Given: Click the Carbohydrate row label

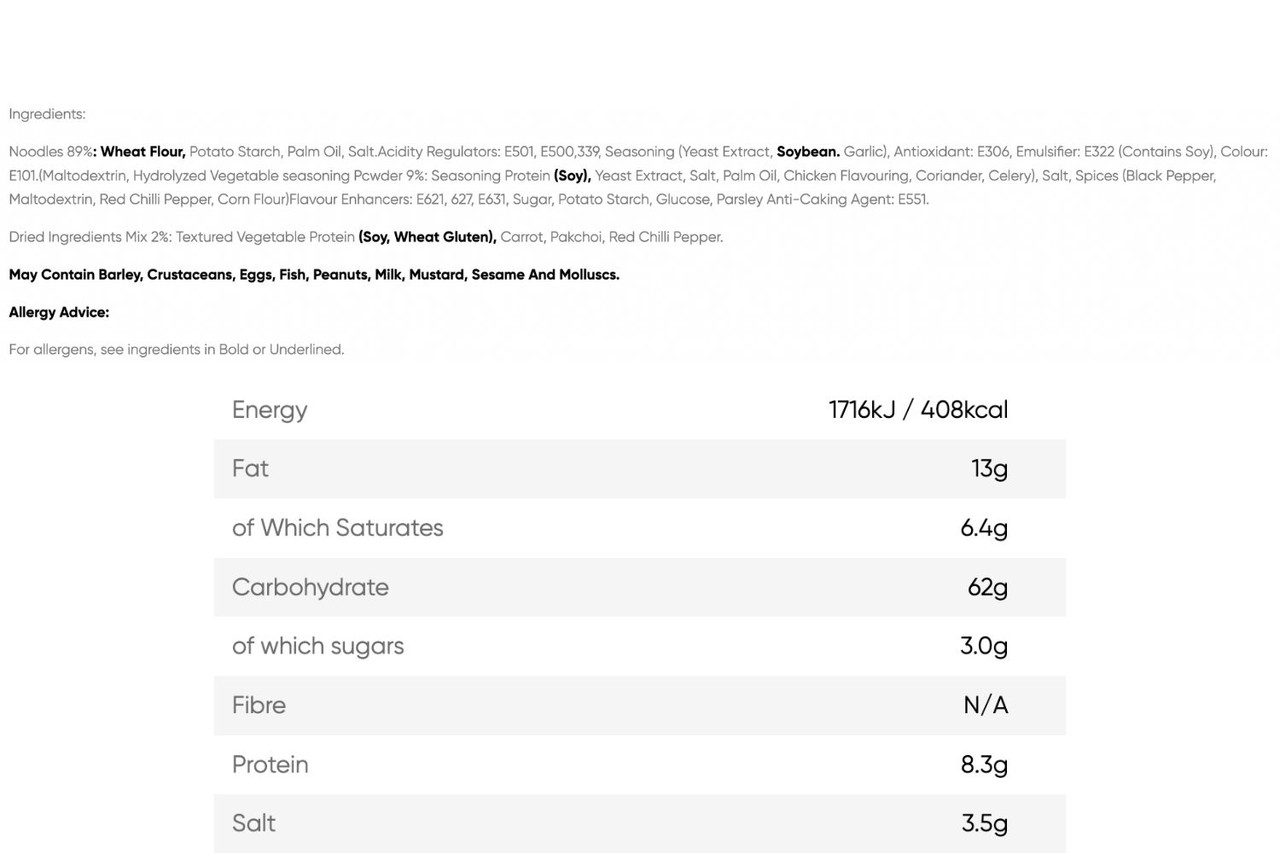Looking at the screenshot, I should click(310, 587).
